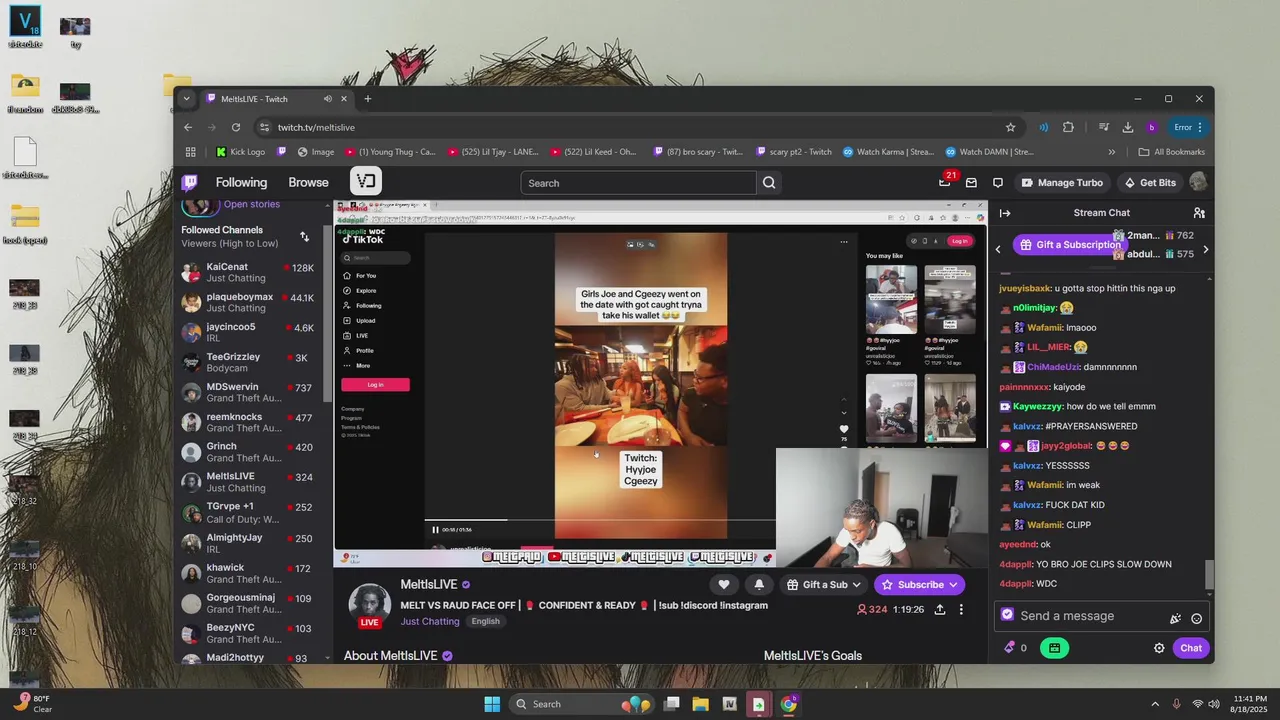1280x720 pixels.
Task: Open the user profile avatar menu
Action: (x=1198, y=182)
